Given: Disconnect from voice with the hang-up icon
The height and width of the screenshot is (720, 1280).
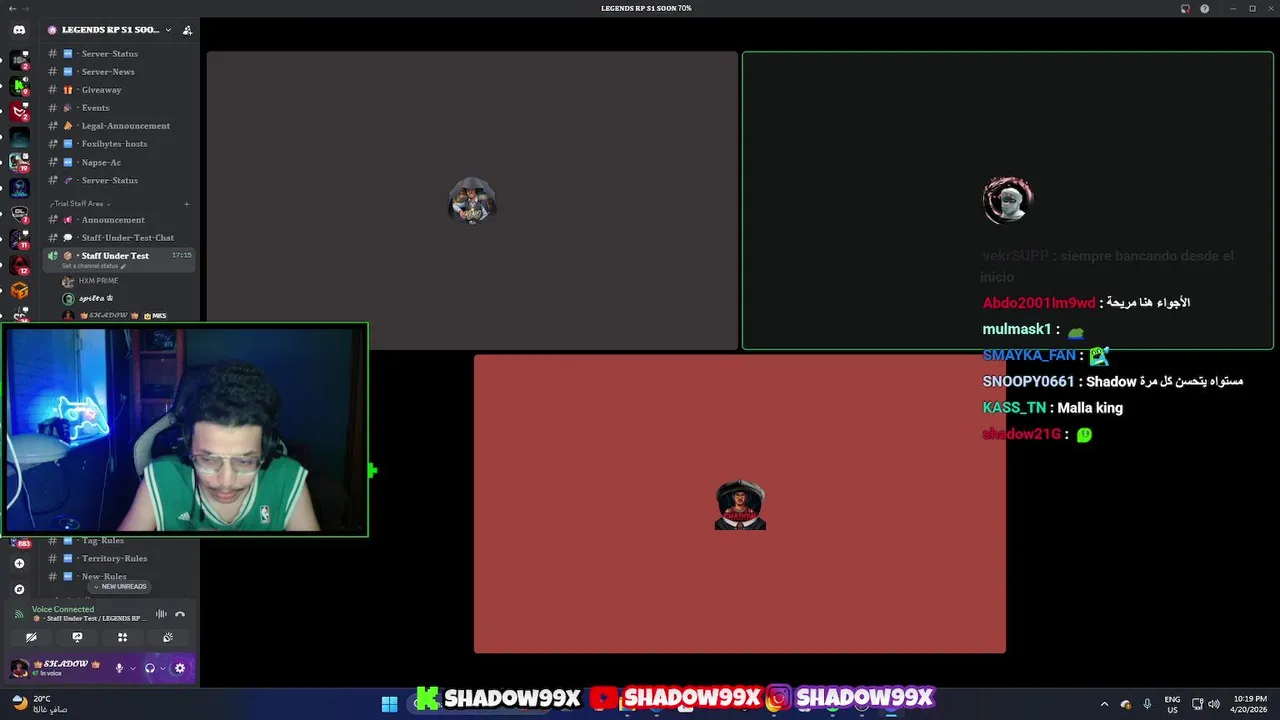Looking at the screenshot, I should coord(180,614).
